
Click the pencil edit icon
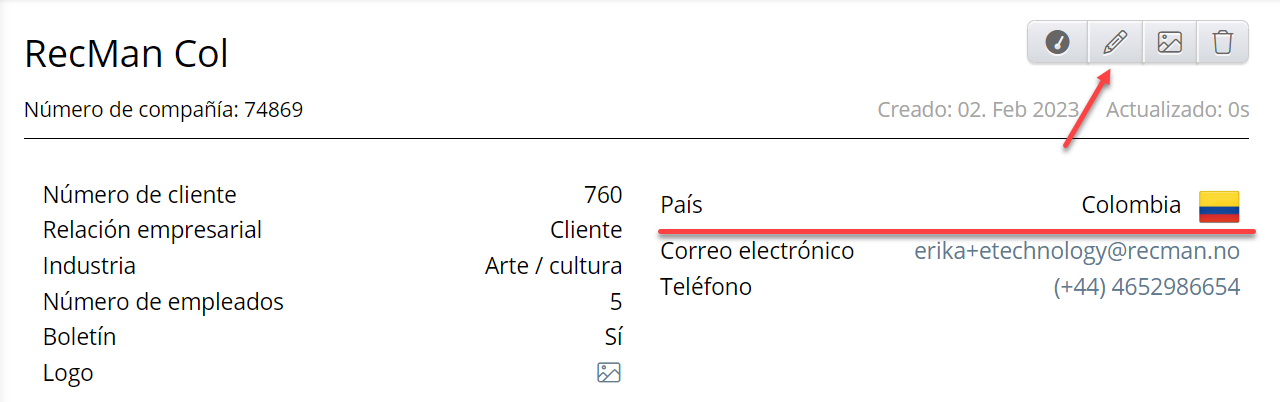pos(1114,43)
